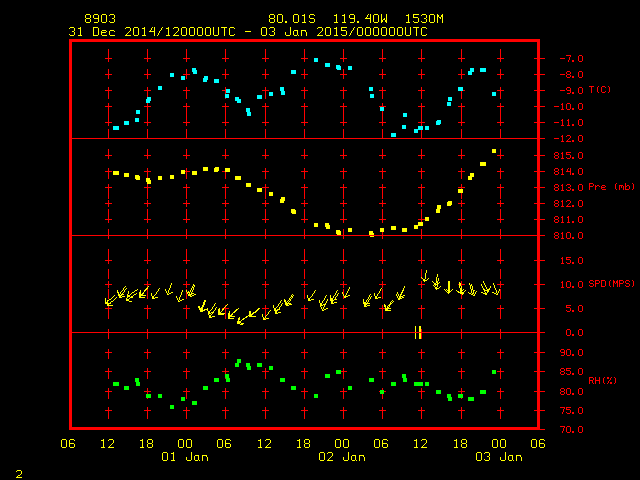Click the highest yellow pressure data point
The height and width of the screenshot is (480, 640).
[494, 152]
